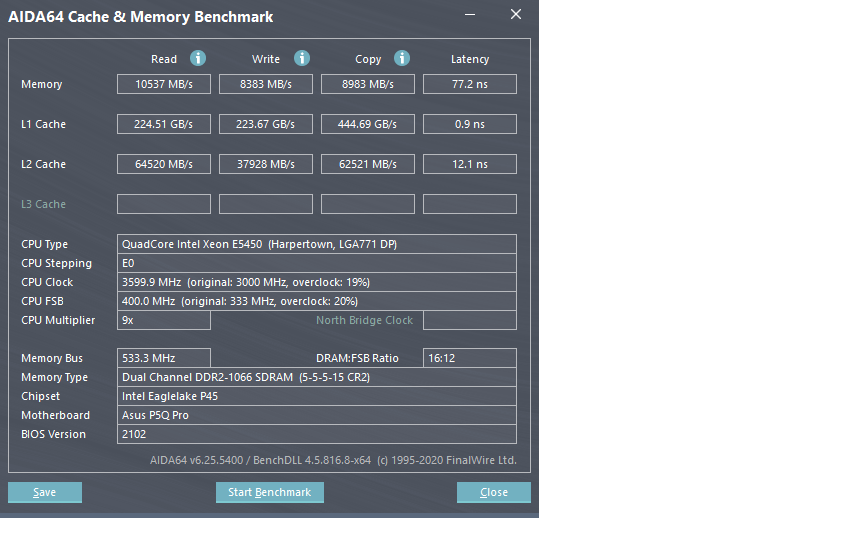Click the CPU Type label
Screen dimensions: 864x540
44,244
